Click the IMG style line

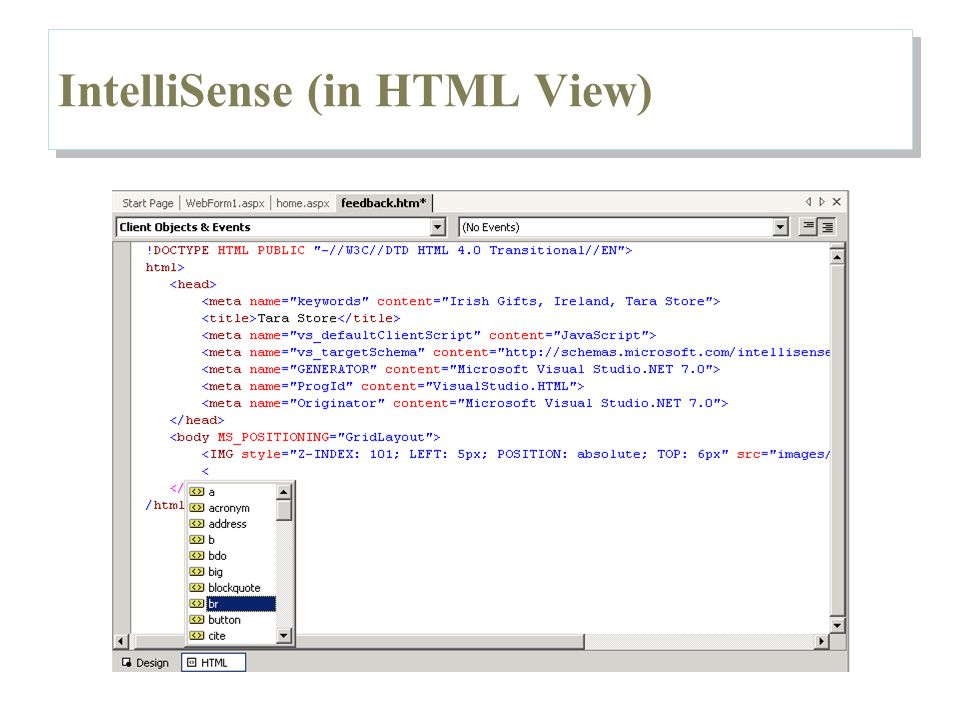coord(516,454)
